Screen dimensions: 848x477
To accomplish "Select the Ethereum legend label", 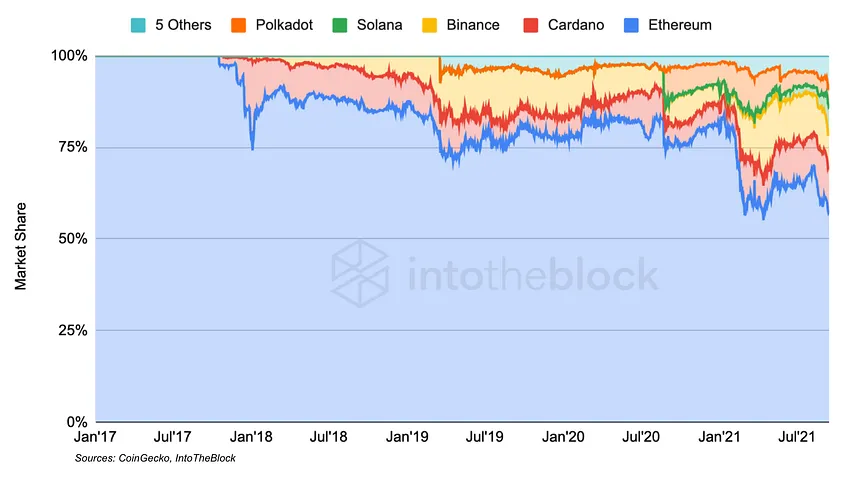I will 680,25.
